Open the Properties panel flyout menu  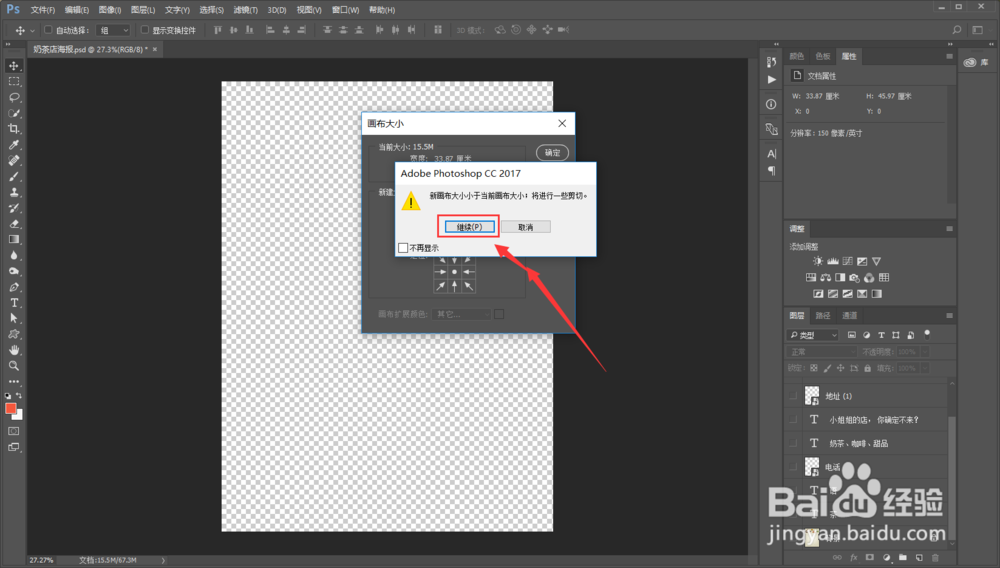pos(949,56)
